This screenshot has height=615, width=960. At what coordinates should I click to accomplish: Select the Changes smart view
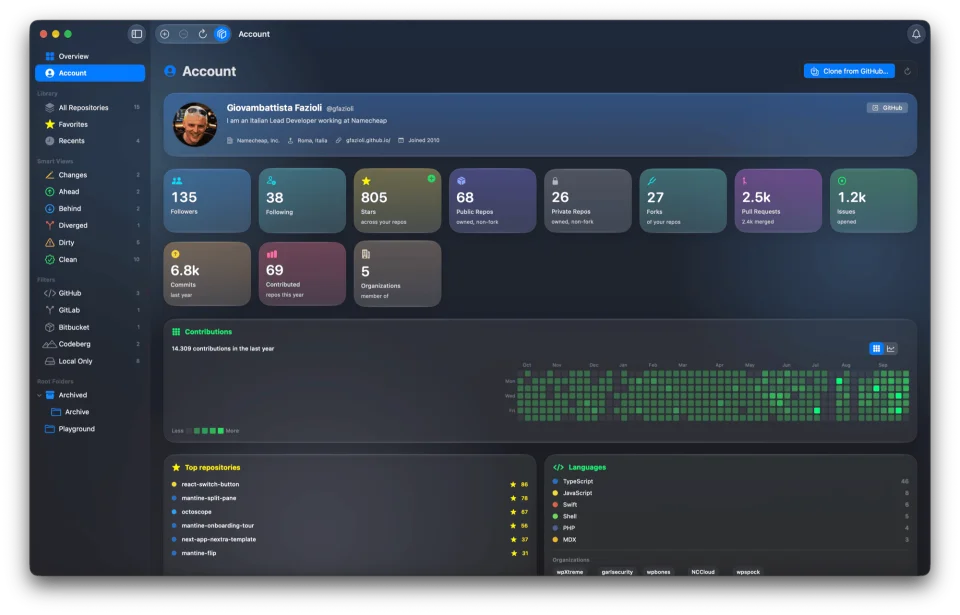click(x=90, y=175)
